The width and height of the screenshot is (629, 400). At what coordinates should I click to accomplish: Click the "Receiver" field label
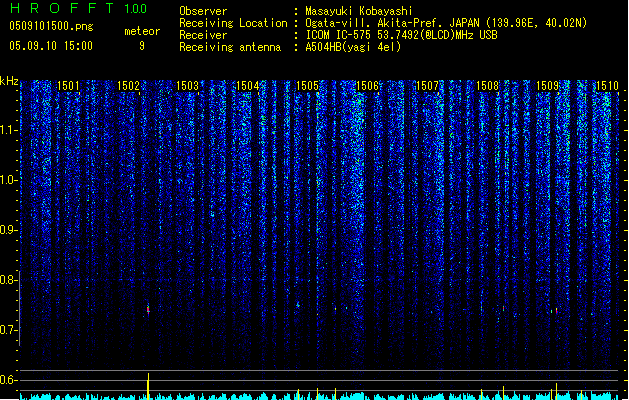203,35
